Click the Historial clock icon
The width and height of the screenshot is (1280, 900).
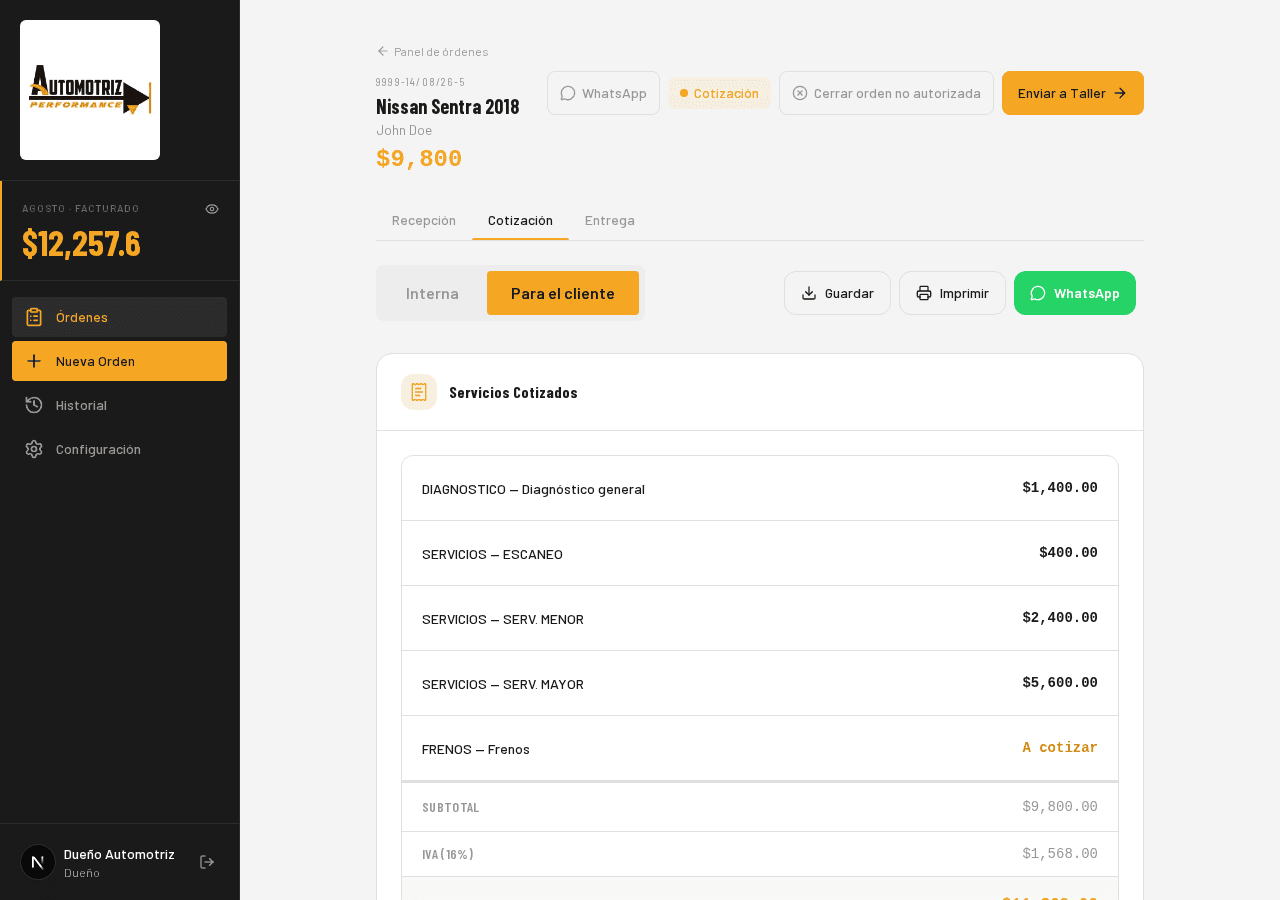point(34,405)
